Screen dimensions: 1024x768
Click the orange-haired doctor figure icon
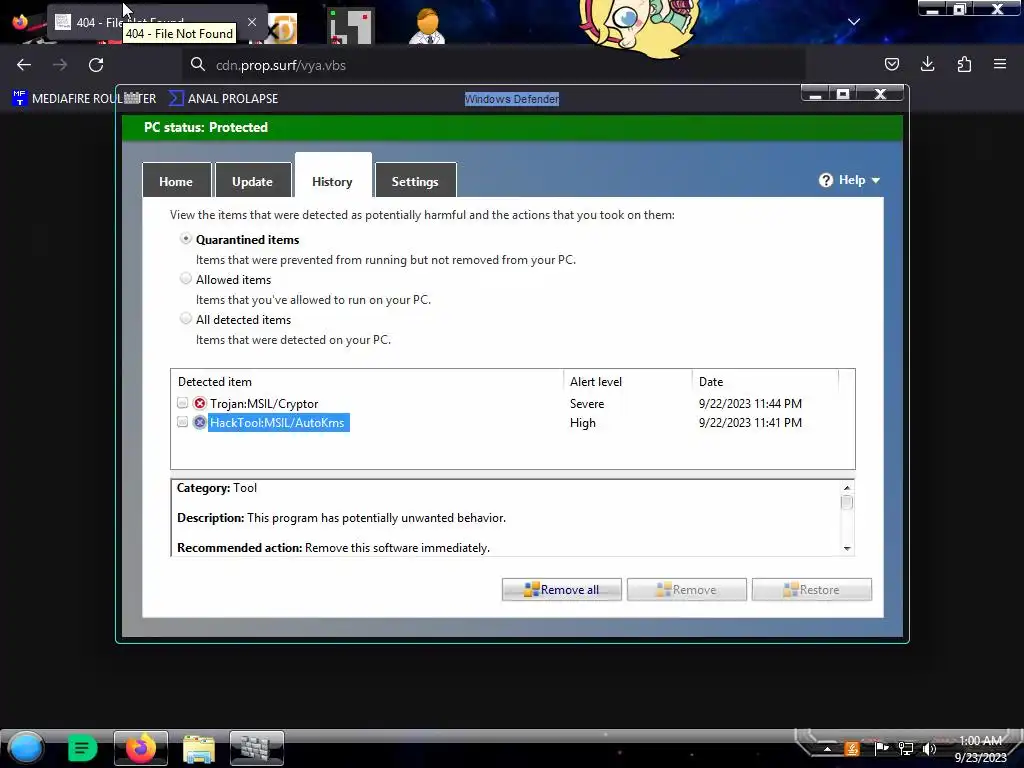(428, 26)
